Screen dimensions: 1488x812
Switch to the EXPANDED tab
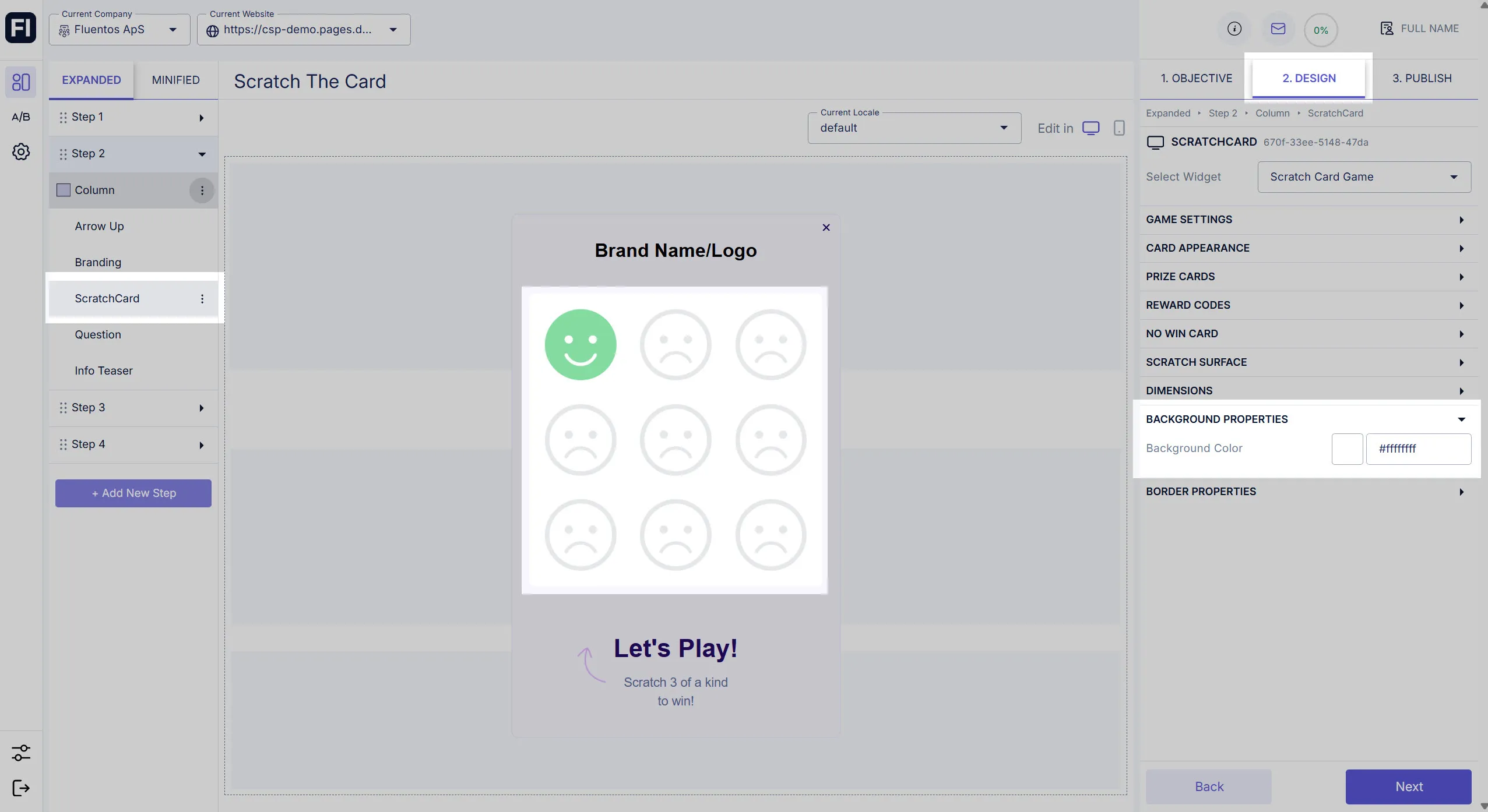tap(92, 80)
